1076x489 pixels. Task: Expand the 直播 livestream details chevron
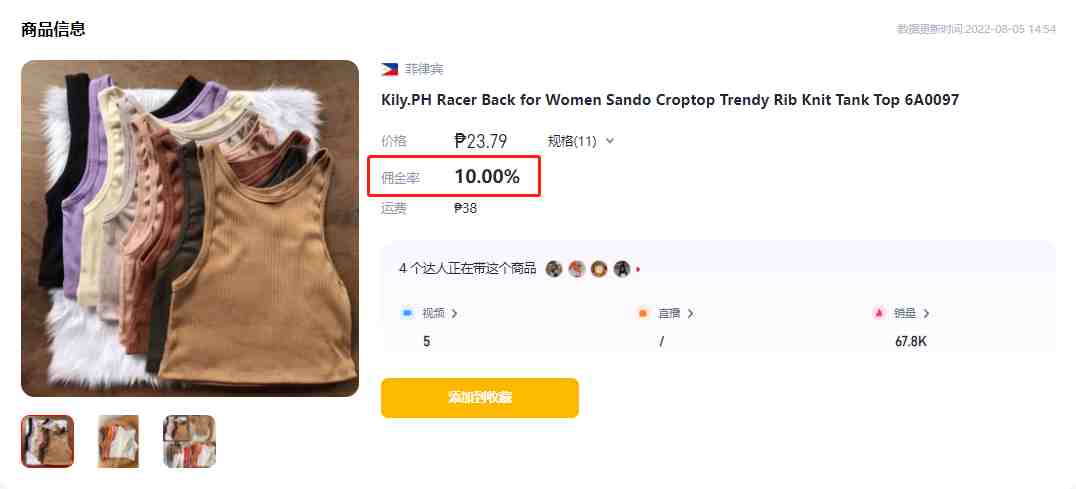[x=690, y=313]
